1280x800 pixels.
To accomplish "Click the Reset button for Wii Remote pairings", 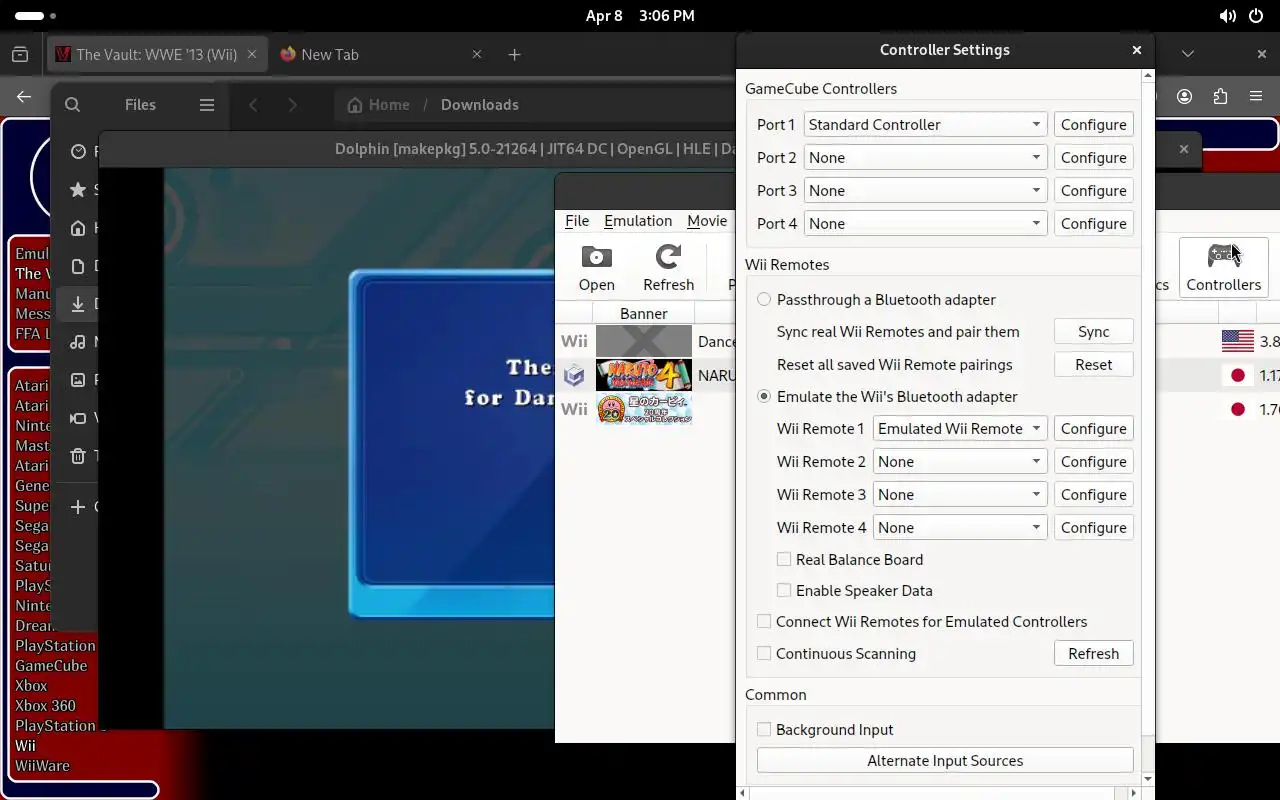I will 1094,364.
